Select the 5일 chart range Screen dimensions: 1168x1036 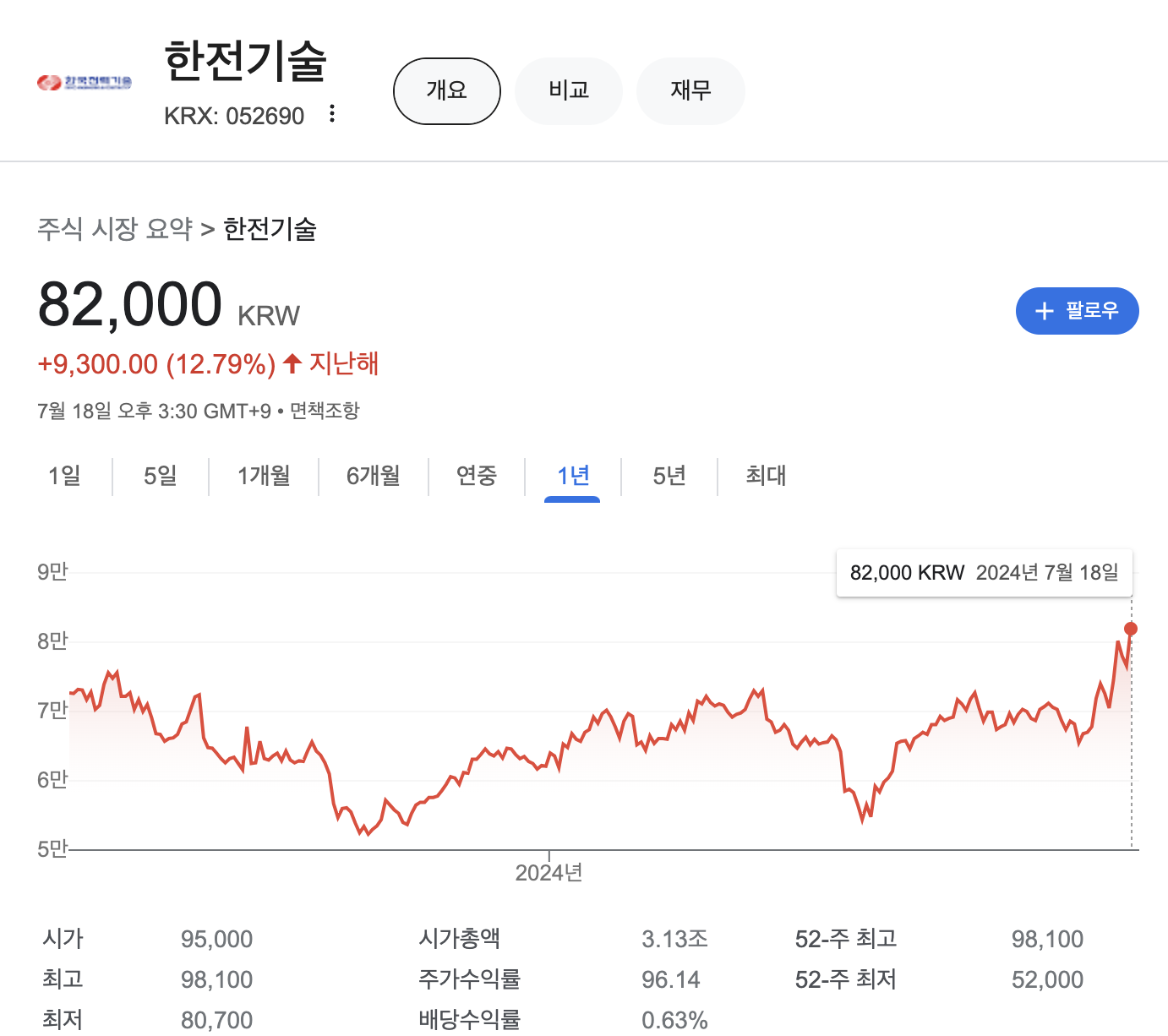(x=161, y=476)
